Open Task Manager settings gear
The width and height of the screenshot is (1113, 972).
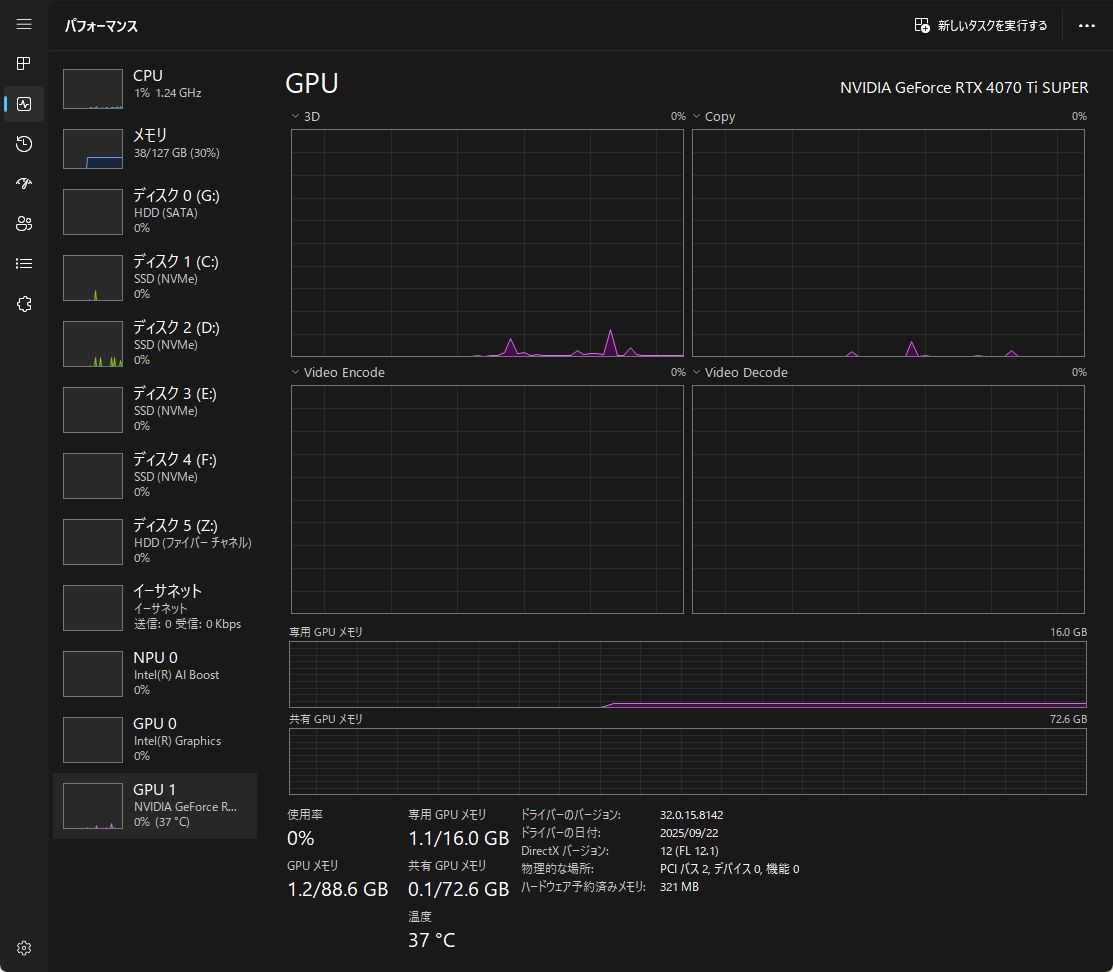click(x=24, y=948)
